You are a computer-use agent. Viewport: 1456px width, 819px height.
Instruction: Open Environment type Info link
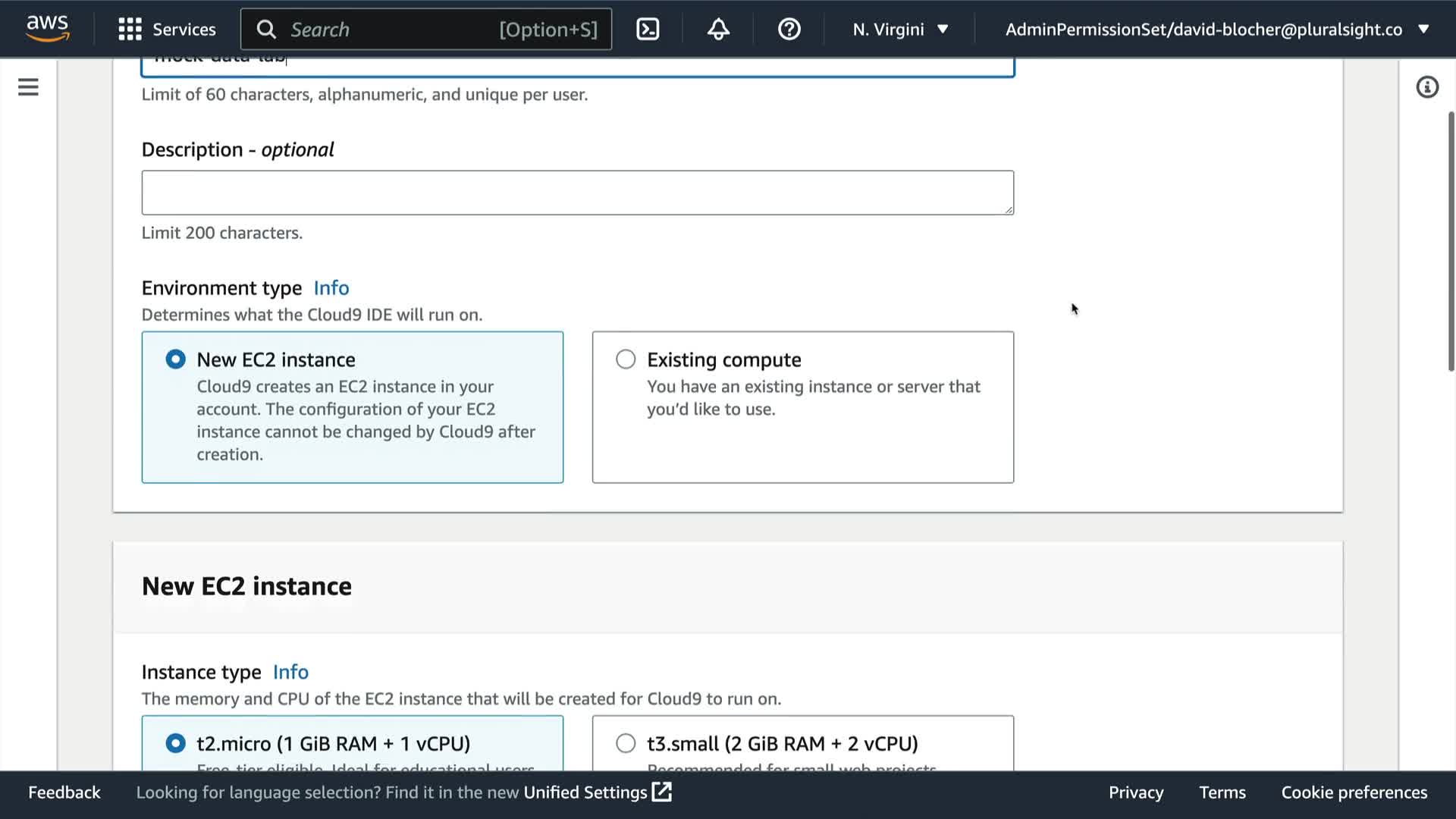331,288
